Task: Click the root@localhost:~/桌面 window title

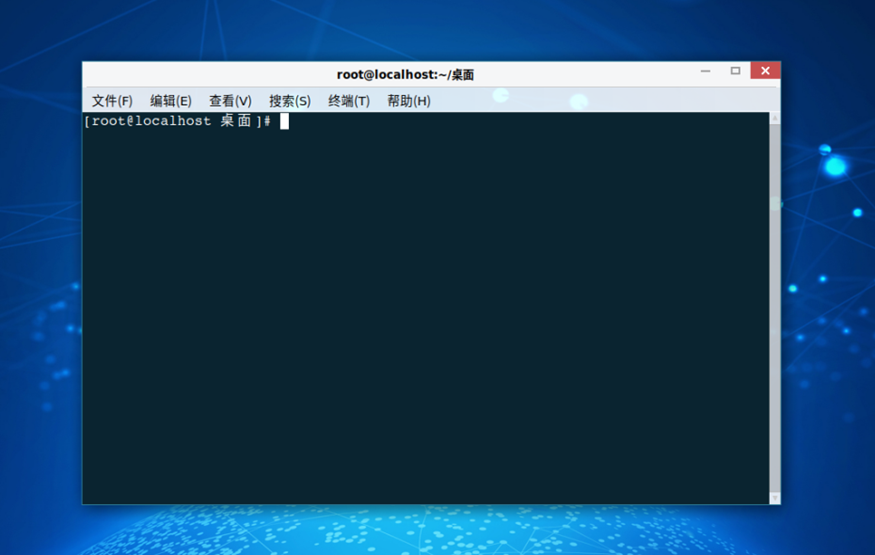Action: 405,75
